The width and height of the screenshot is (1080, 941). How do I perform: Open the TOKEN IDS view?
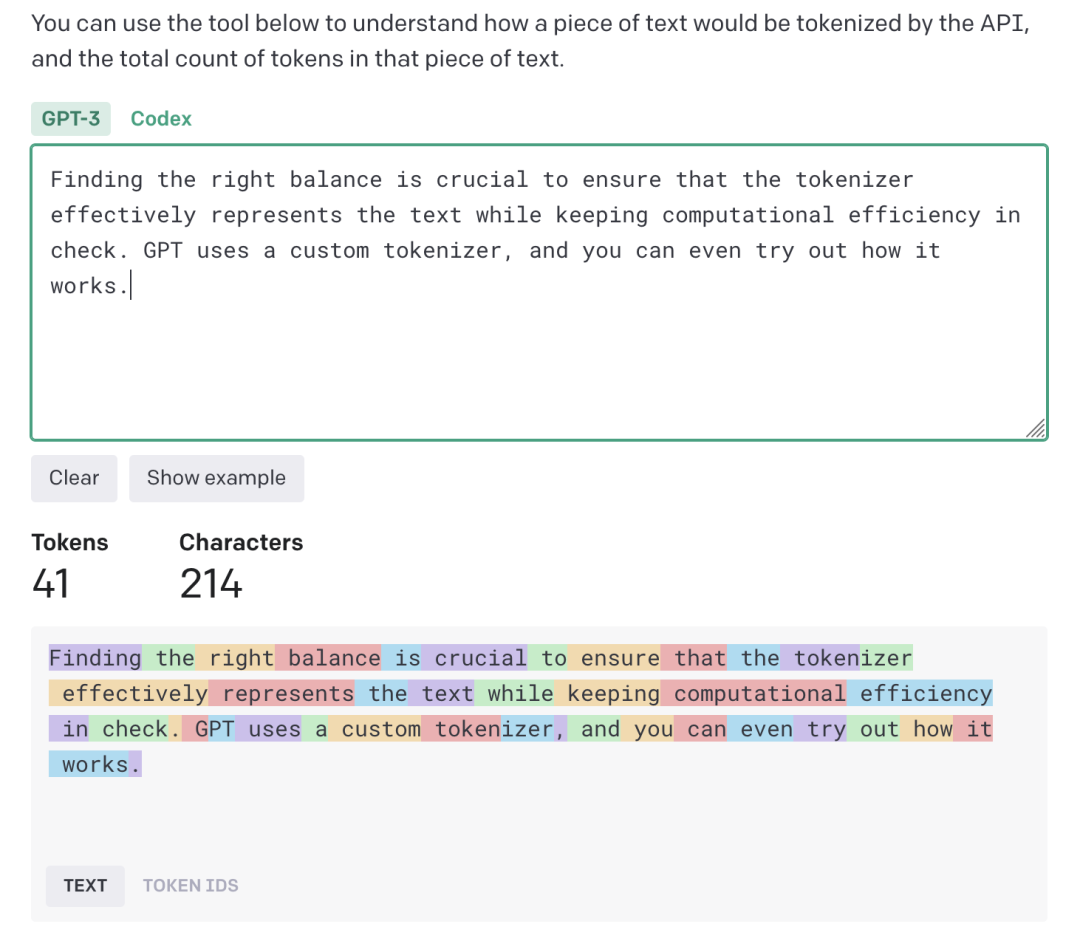click(190, 886)
